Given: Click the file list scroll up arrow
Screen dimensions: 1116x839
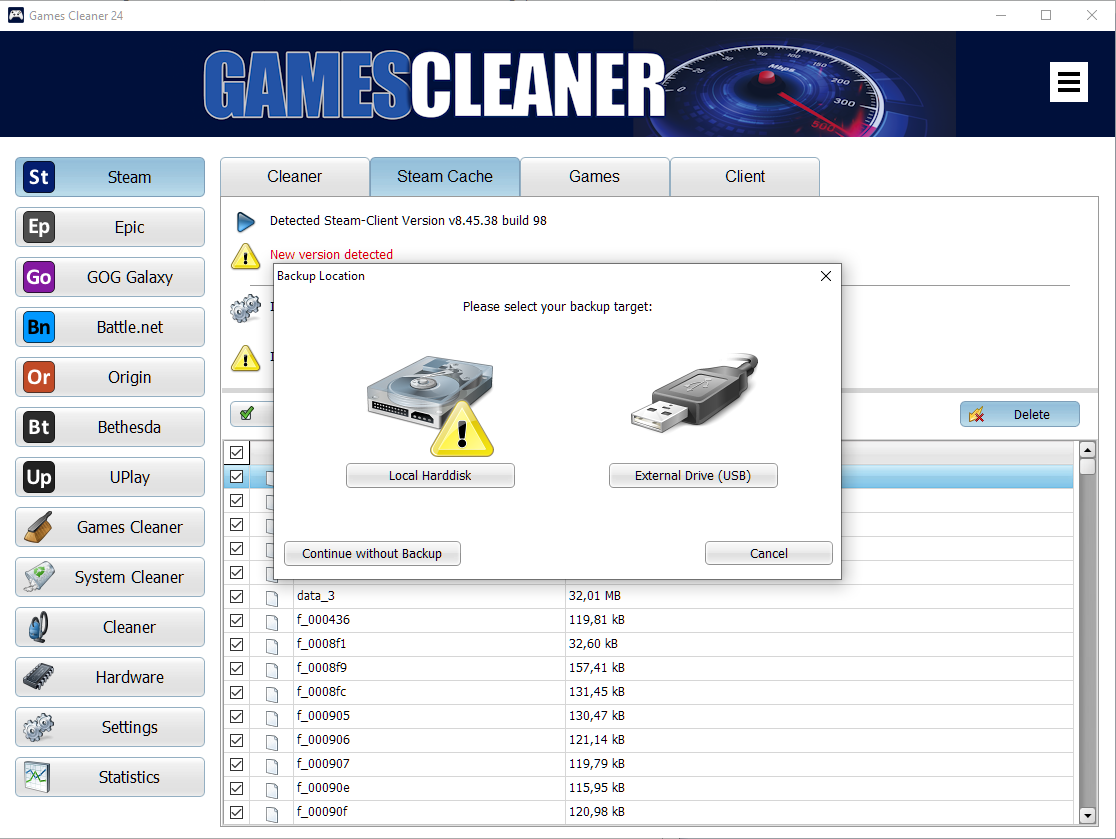Looking at the screenshot, I should tap(1087, 450).
